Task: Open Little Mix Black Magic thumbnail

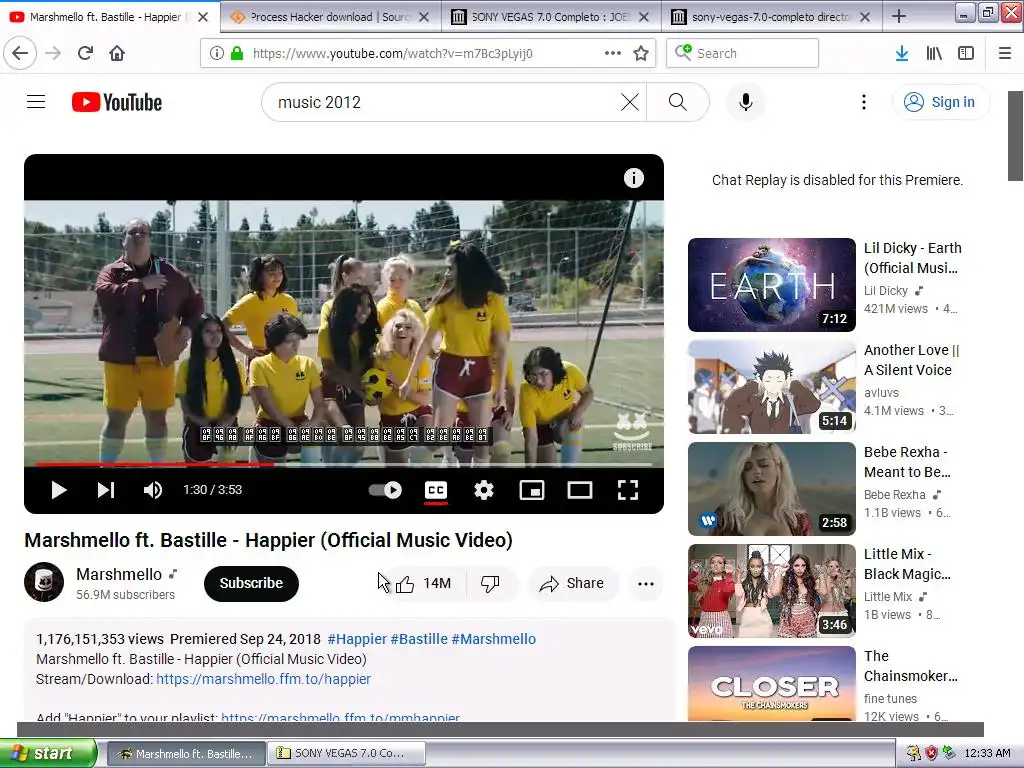Action: 771,590
